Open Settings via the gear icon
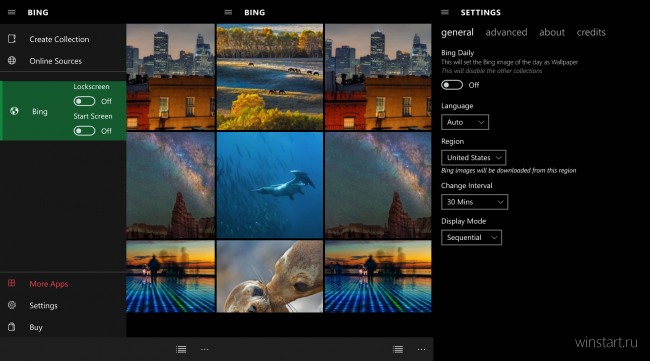The height and width of the screenshot is (361, 650). coord(12,305)
